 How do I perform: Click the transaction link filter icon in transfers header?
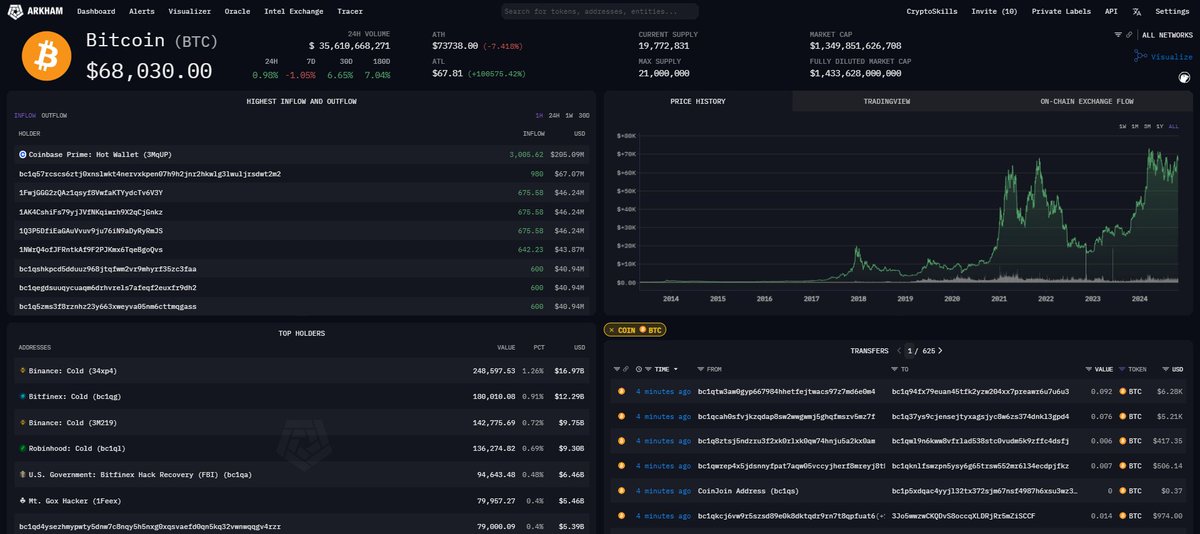tap(626, 369)
